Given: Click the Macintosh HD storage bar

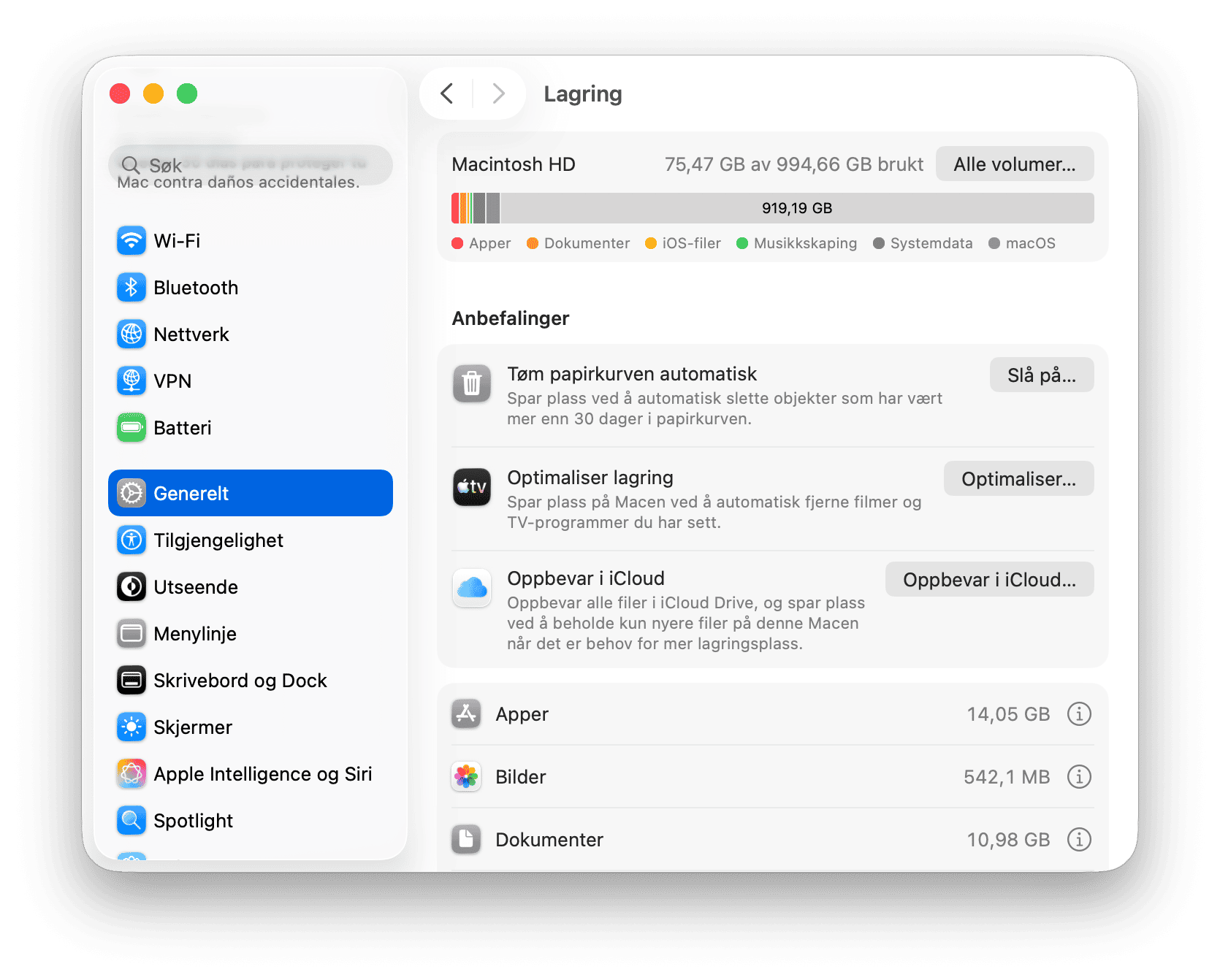Looking at the screenshot, I should click(x=772, y=208).
